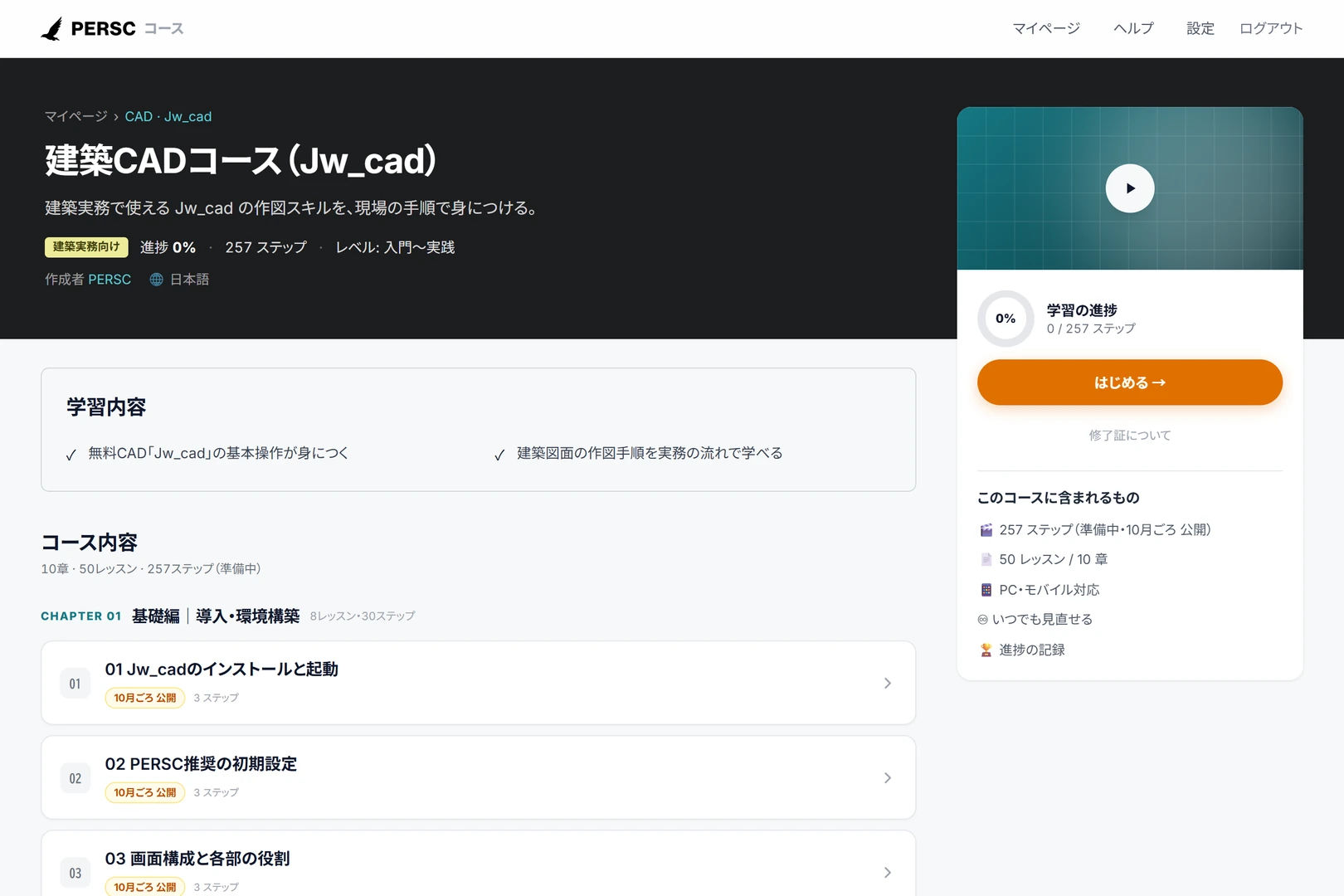Click the course preview thumbnail image
The width and height of the screenshot is (1344, 896).
click(x=1130, y=188)
